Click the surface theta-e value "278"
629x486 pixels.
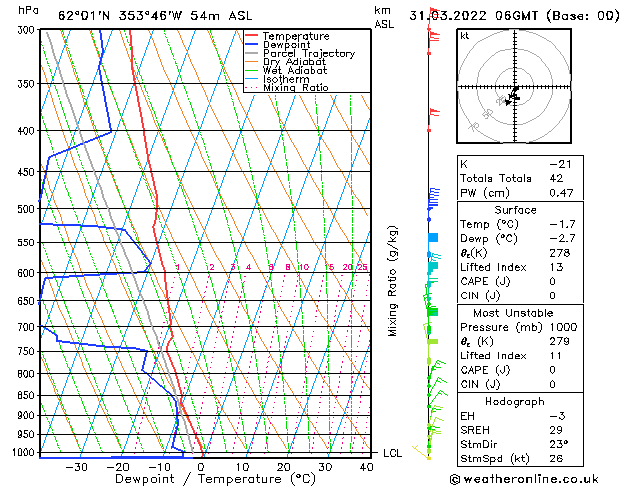click(x=560, y=253)
